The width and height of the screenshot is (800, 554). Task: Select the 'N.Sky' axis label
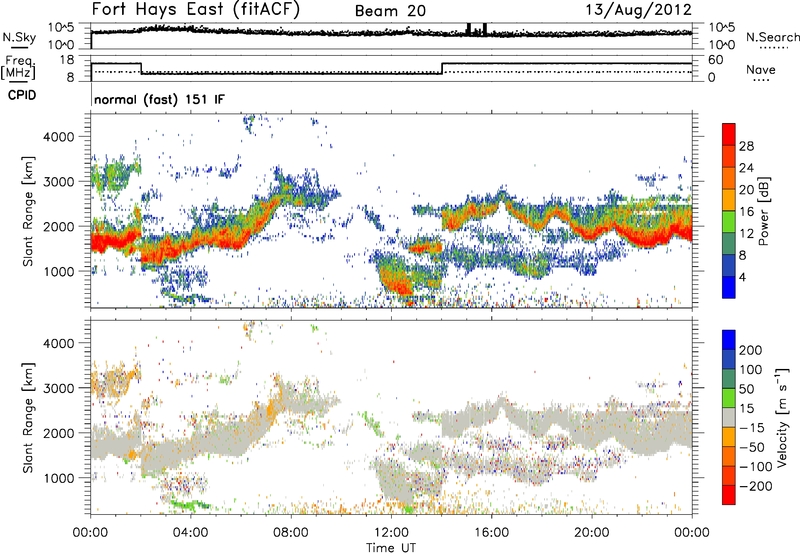[19, 37]
